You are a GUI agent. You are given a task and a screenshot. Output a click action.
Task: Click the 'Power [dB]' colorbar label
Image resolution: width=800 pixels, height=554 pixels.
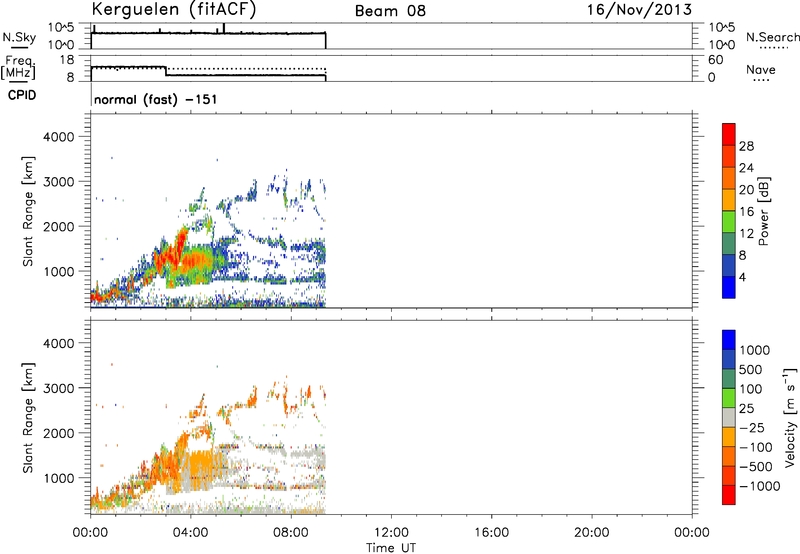[763, 211]
